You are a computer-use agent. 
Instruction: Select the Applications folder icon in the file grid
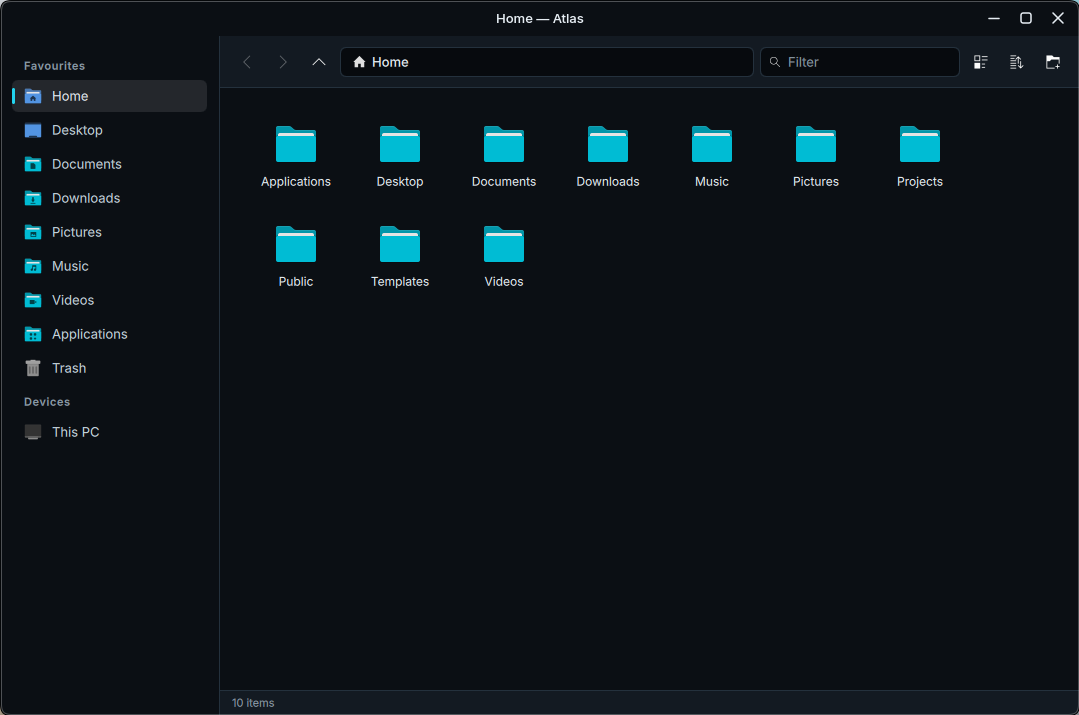[x=296, y=144]
